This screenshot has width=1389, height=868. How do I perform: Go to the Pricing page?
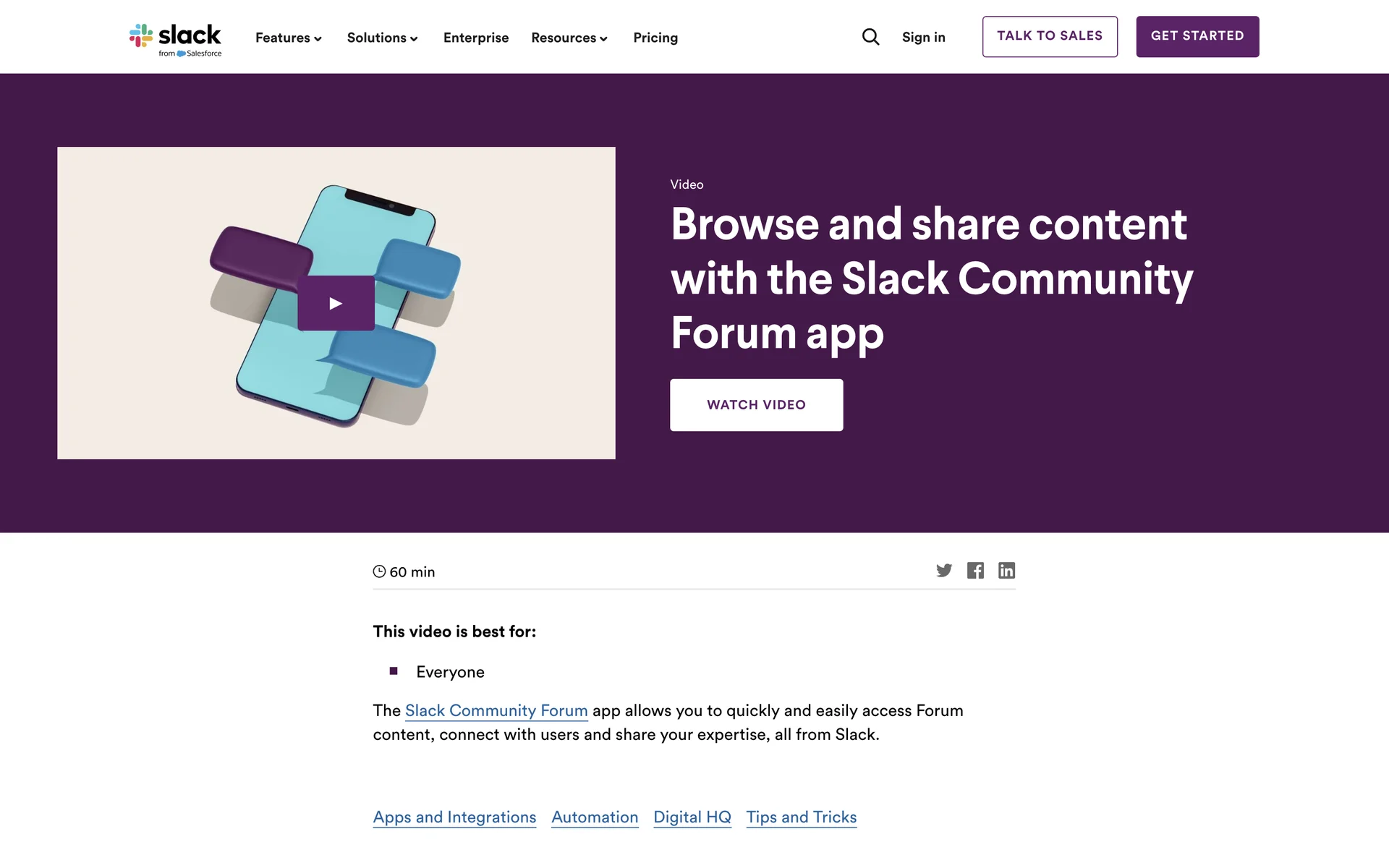(x=655, y=38)
